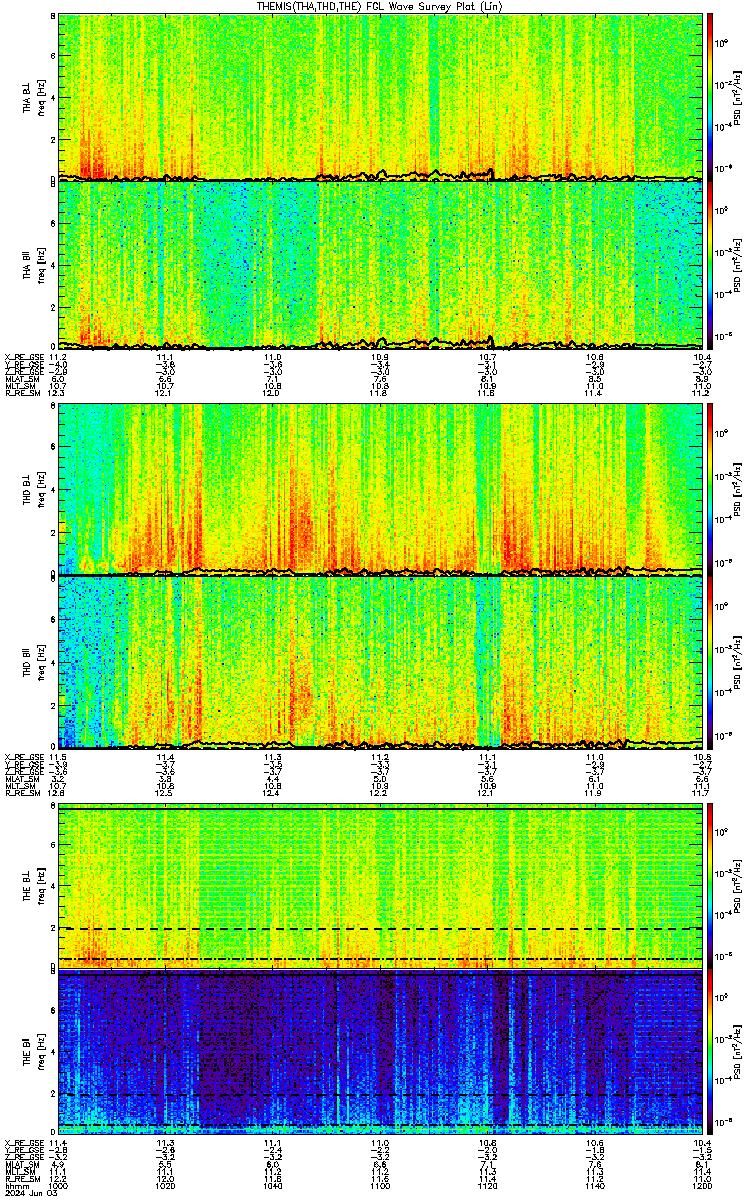Click the '1140' time tick label

coord(595,1185)
